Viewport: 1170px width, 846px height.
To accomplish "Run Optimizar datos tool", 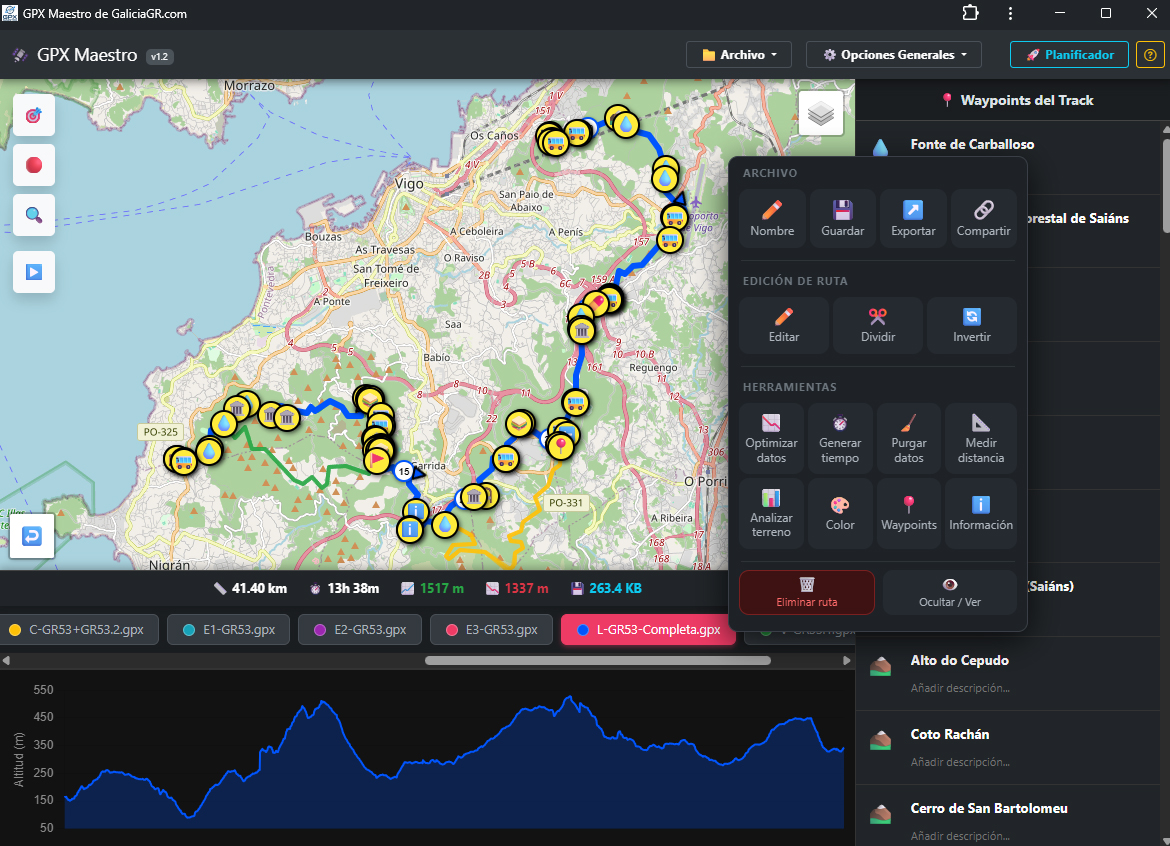I will coord(771,439).
